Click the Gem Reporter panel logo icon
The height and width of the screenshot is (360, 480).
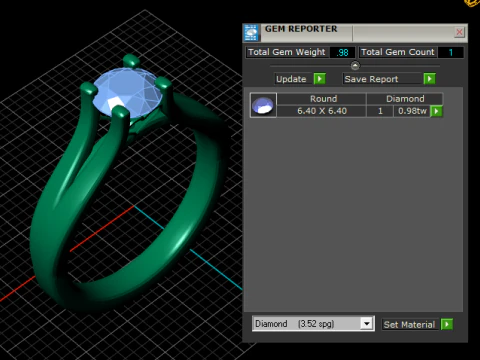point(251,33)
